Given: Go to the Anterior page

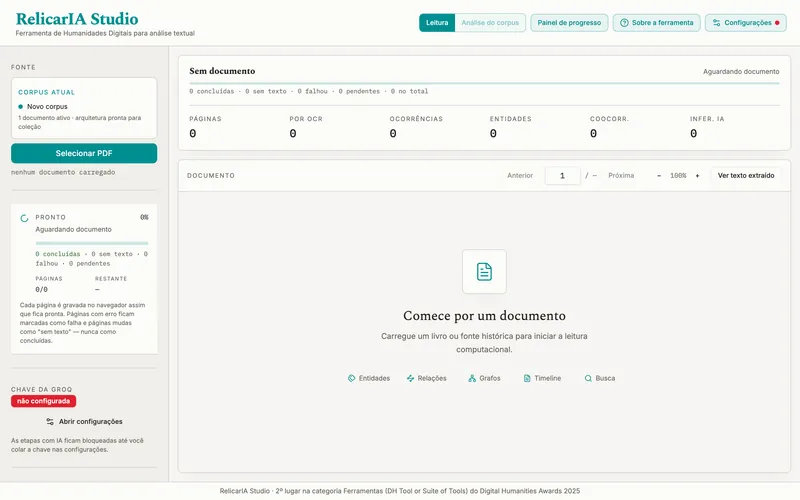Looking at the screenshot, I should [x=520, y=176].
